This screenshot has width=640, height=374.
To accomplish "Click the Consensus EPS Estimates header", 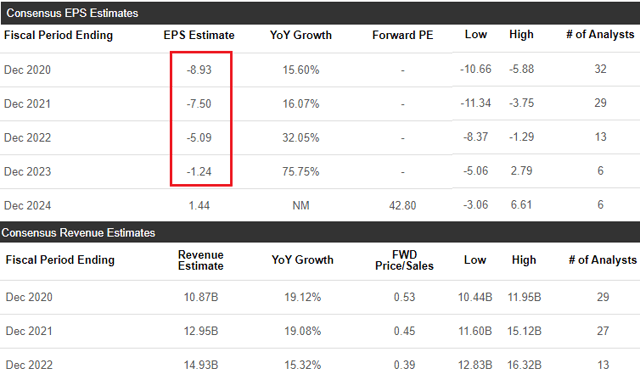I will (72, 13).
